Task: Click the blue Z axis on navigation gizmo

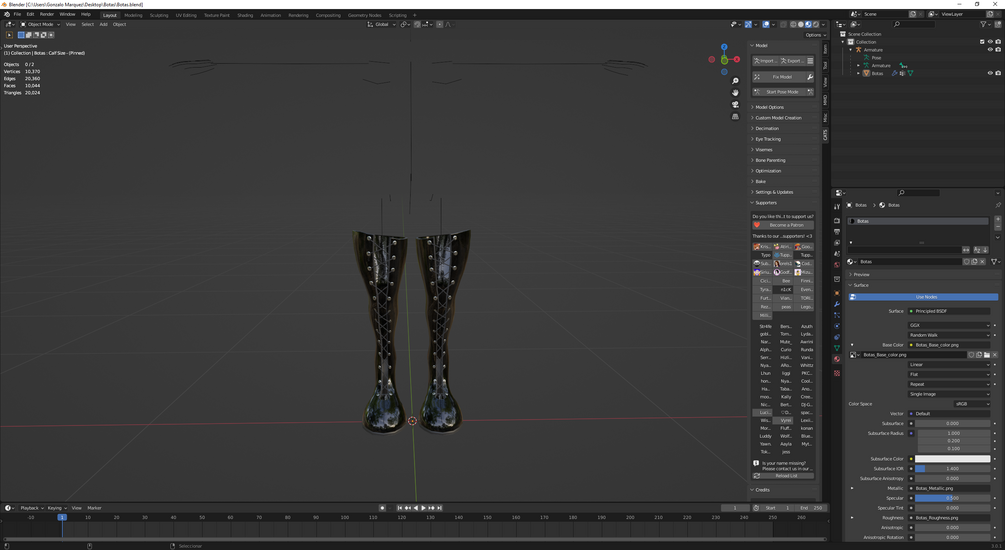Action: (x=724, y=47)
